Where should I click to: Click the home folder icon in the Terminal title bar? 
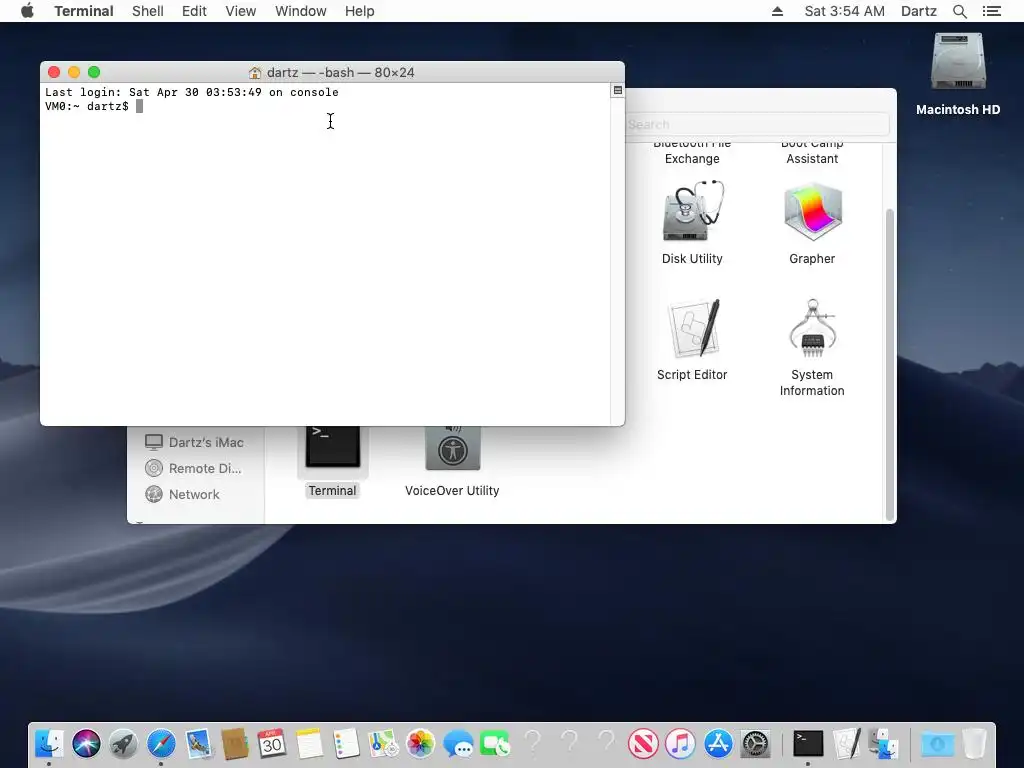click(255, 72)
